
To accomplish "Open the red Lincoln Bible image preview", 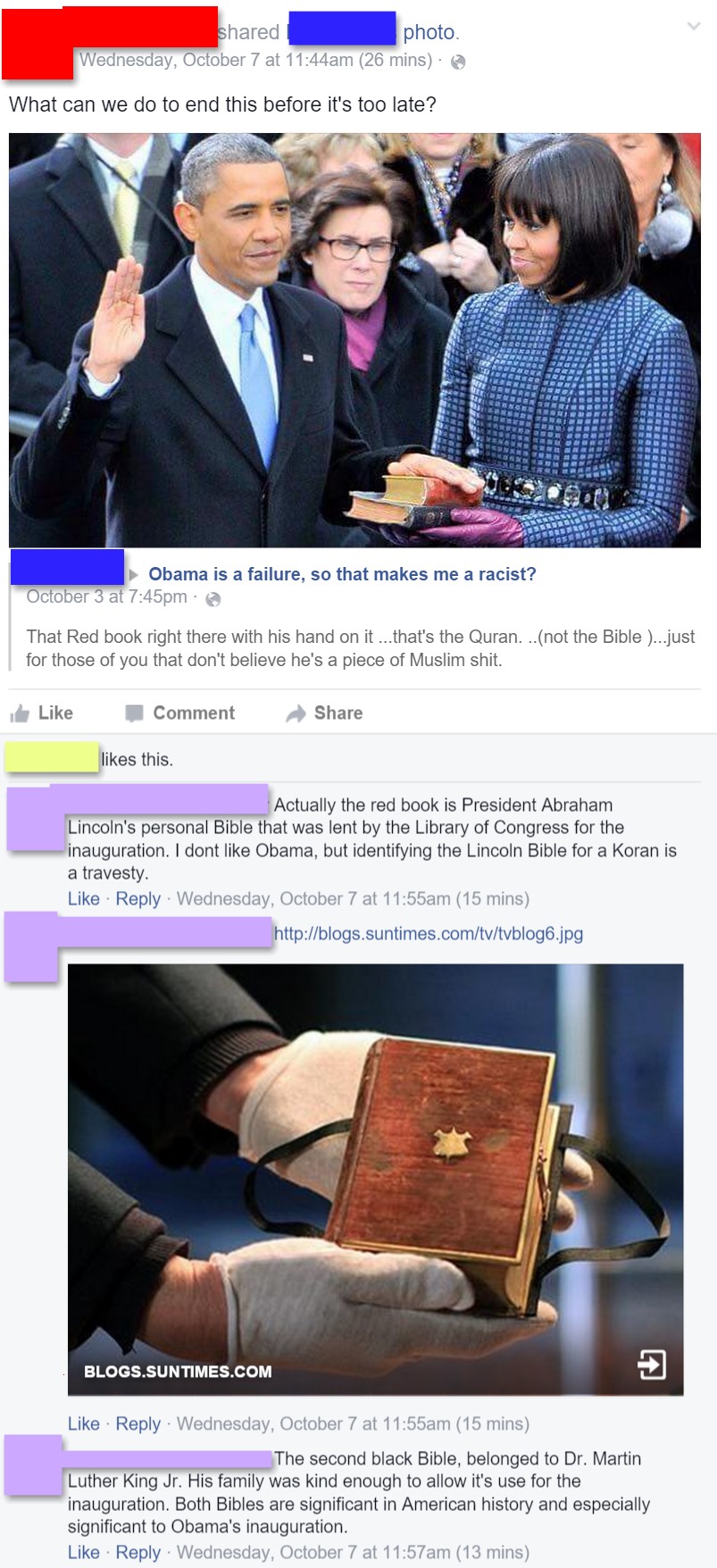I will (x=375, y=1180).
